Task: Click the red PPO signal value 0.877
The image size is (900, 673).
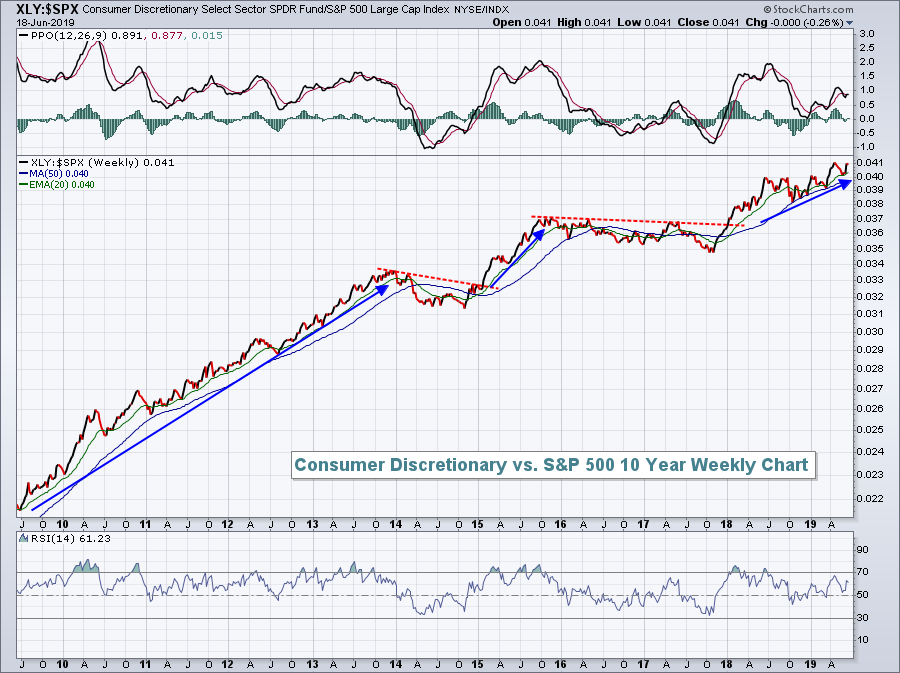Action: pos(168,36)
